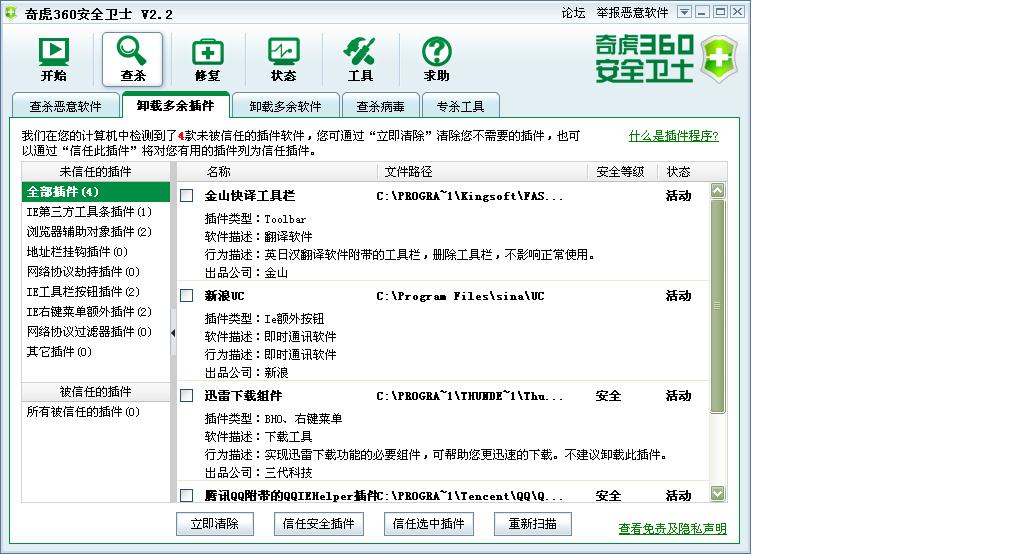Image resolution: width=1036 pixels, height=554 pixels.
Task: Switch to the 查杀病毒 tab
Action: 380,106
